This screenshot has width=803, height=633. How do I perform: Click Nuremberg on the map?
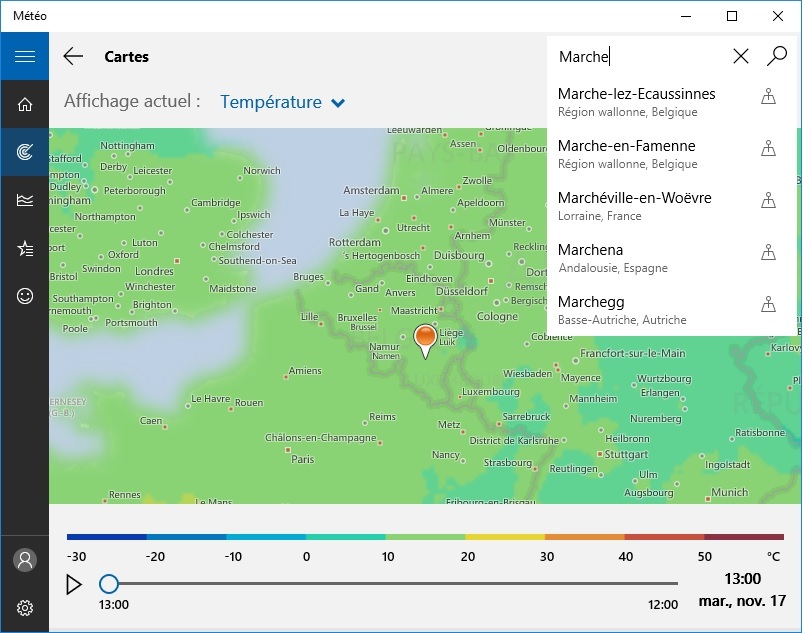[x=656, y=419]
